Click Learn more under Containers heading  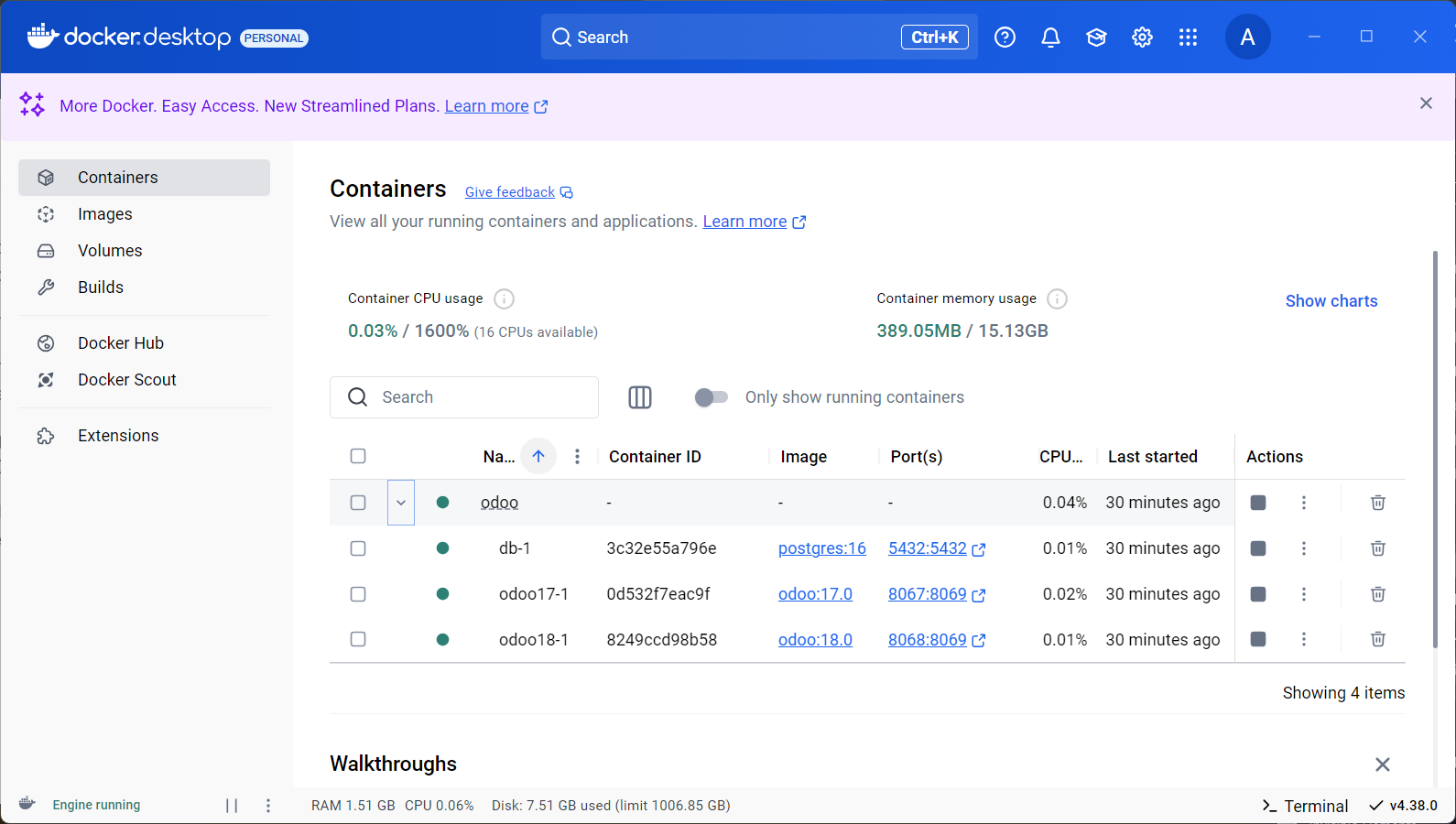coord(754,222)
